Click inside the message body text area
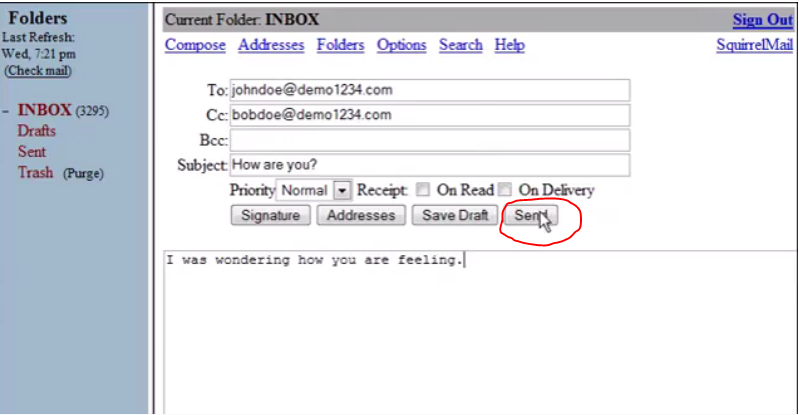Viewport: 799px width, 415px height. (481, 332)
